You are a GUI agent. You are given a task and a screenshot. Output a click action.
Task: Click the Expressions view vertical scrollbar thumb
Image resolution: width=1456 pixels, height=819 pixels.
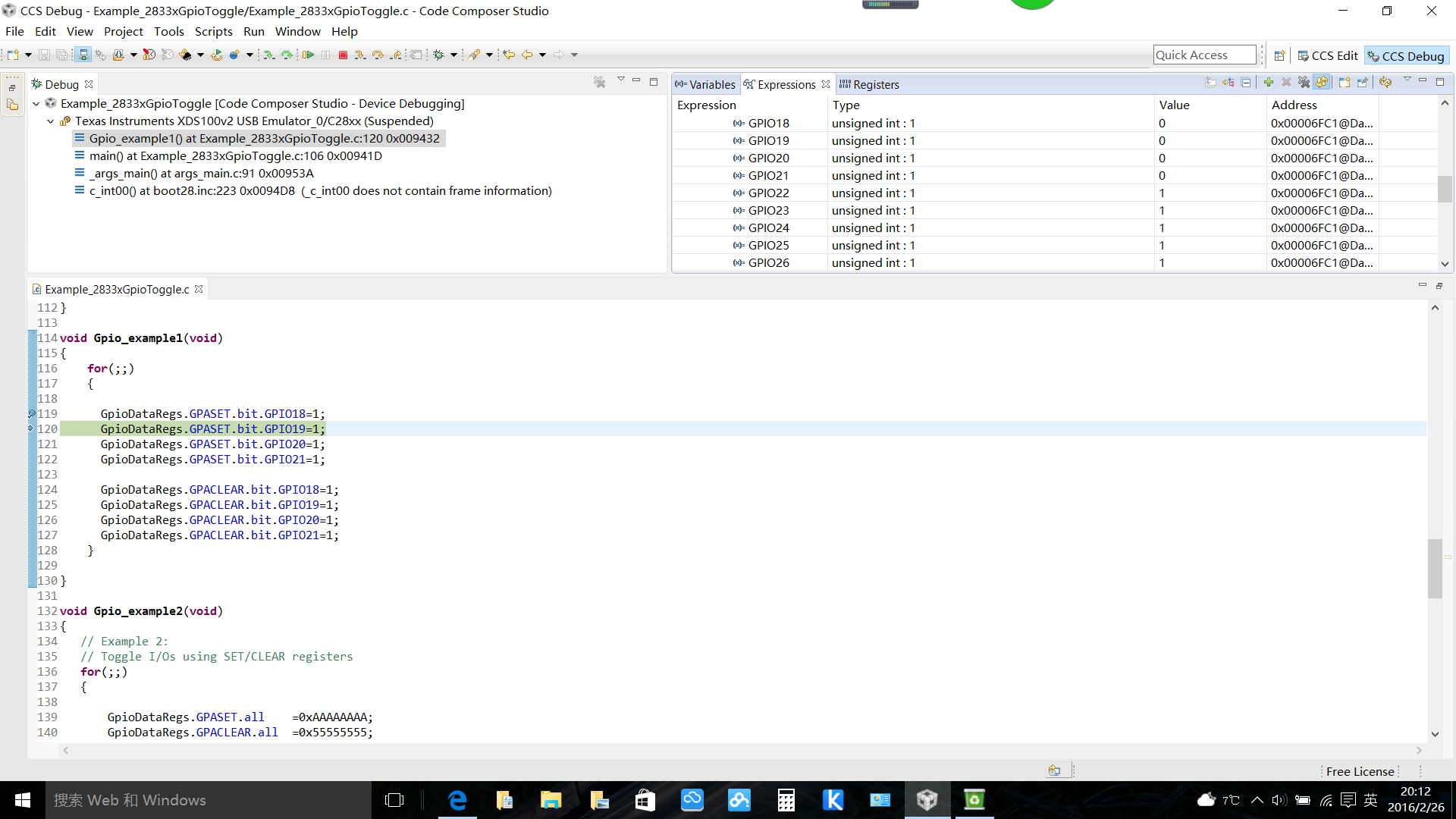pyautogui.click(x=1445, y=188)
